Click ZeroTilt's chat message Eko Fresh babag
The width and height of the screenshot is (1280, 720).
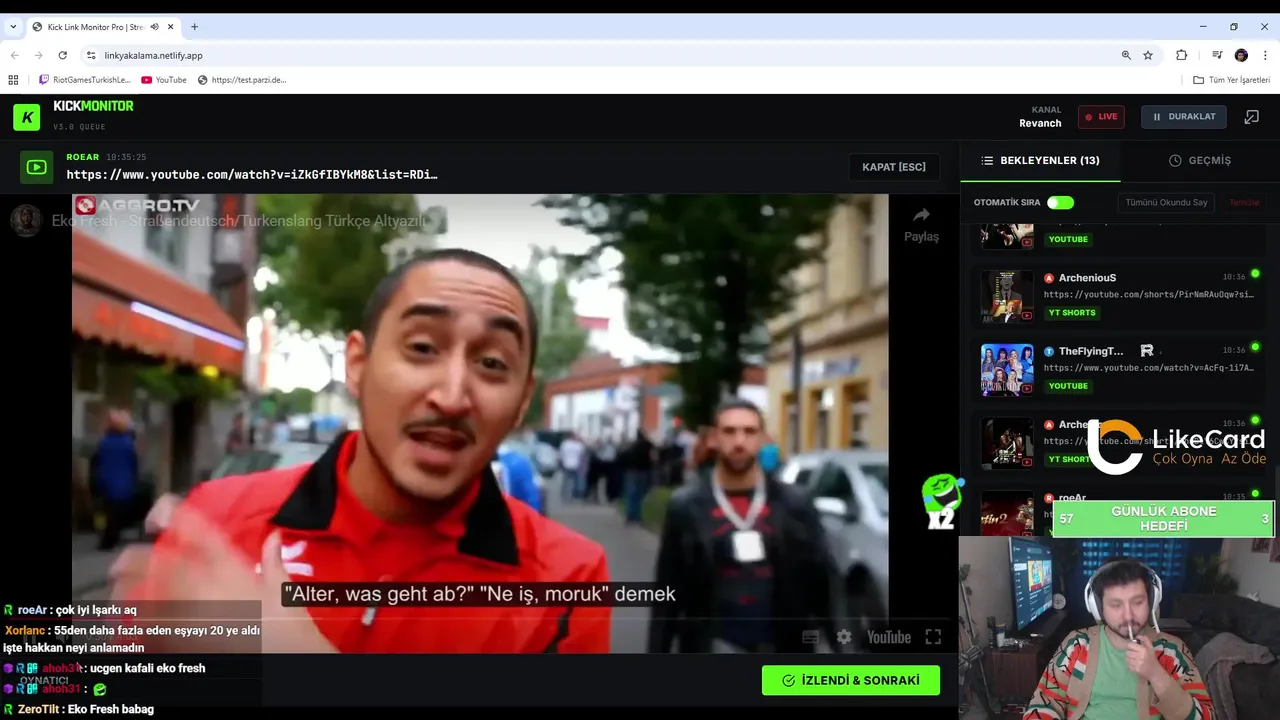coord(110,709)
